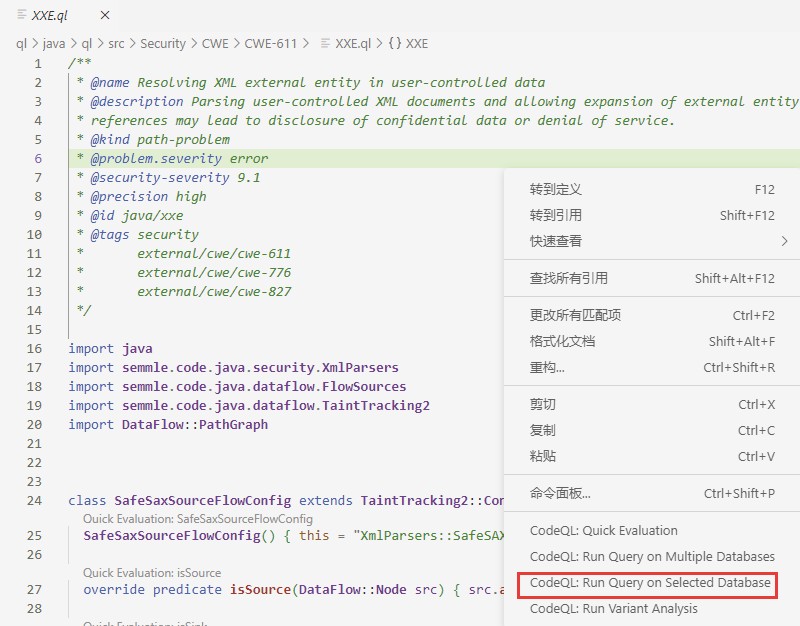Choose '格式化文档' from the context menu

pos(652,341)
